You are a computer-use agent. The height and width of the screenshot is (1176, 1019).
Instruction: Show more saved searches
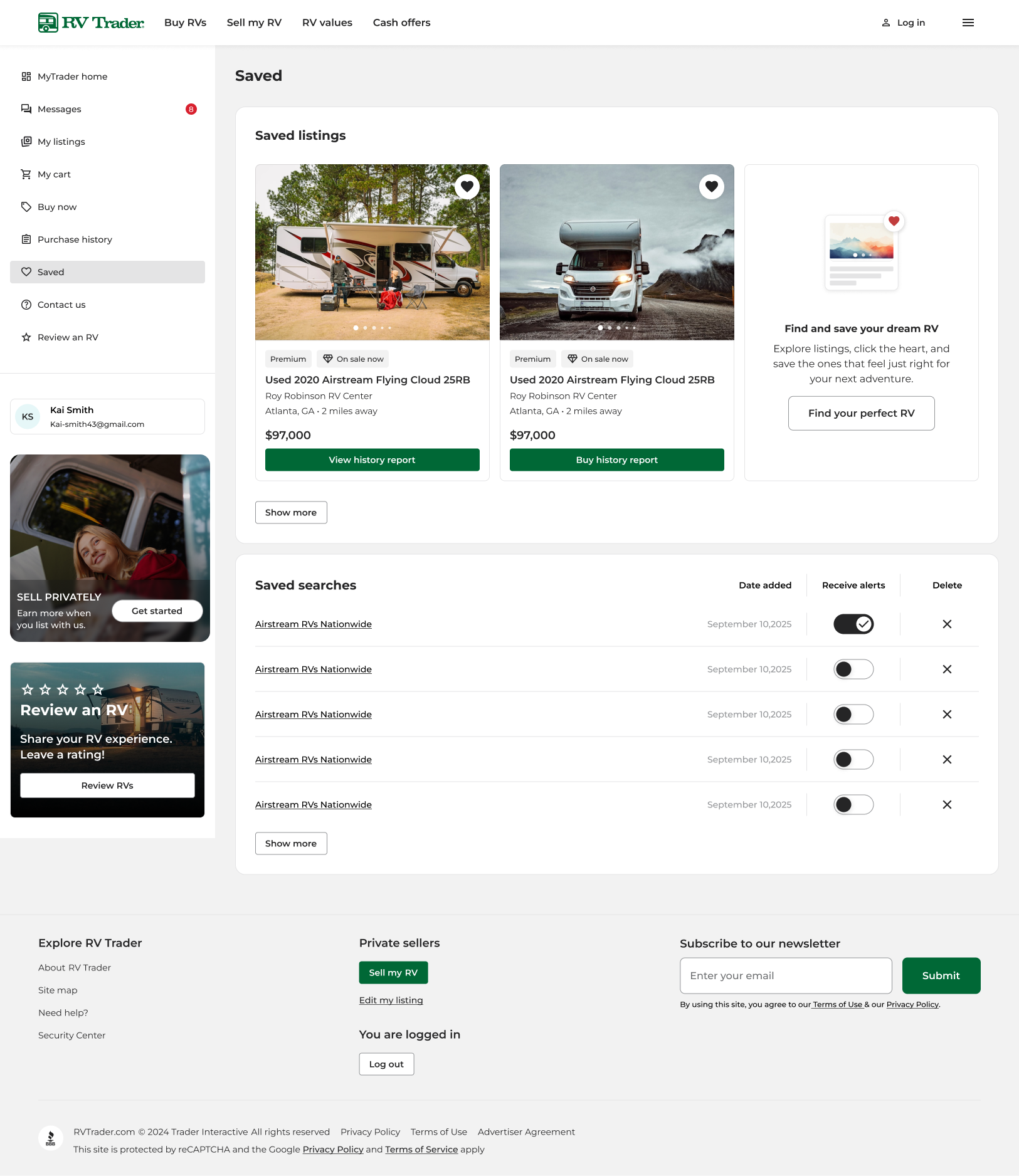point(291,844)
